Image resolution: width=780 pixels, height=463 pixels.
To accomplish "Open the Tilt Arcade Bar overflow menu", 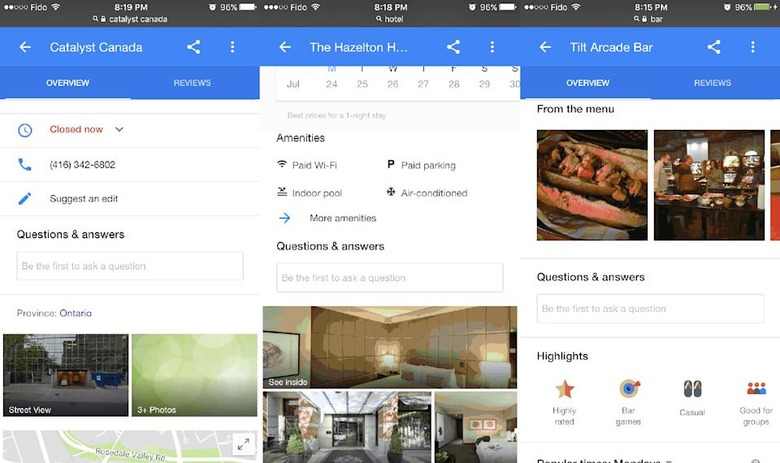I will (753, 47).
